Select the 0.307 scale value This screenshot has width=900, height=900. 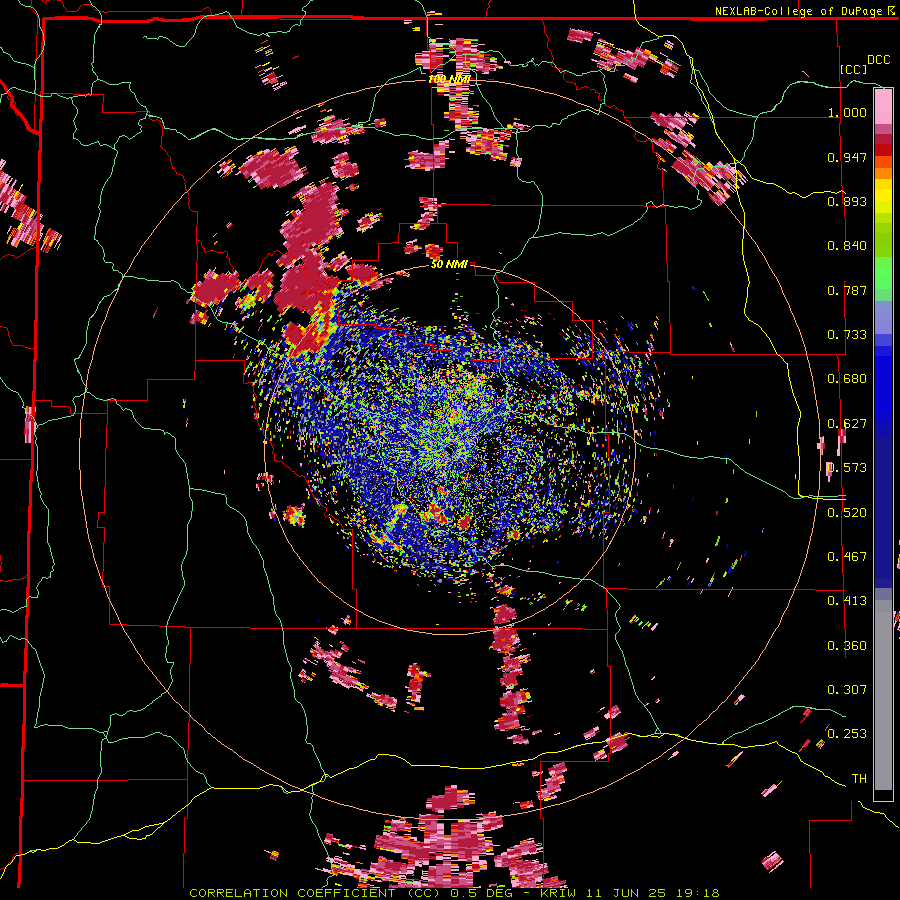[x=847, y=690]
